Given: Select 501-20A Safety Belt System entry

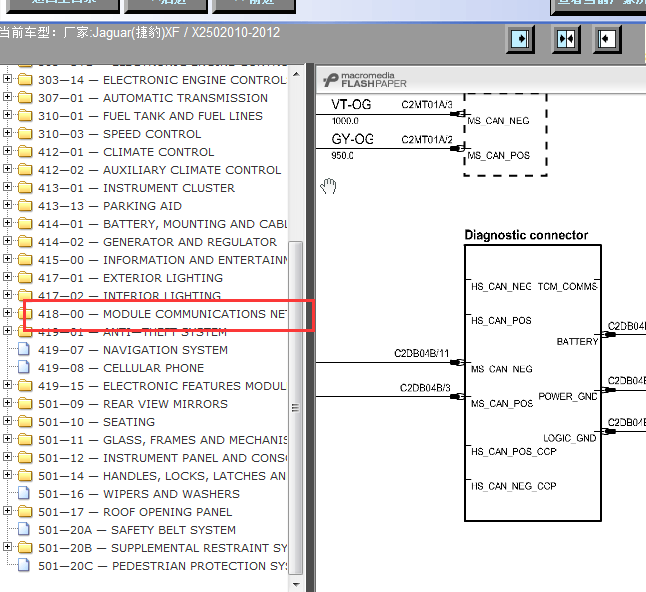Looking at the screenshot, I should (137, 530).
